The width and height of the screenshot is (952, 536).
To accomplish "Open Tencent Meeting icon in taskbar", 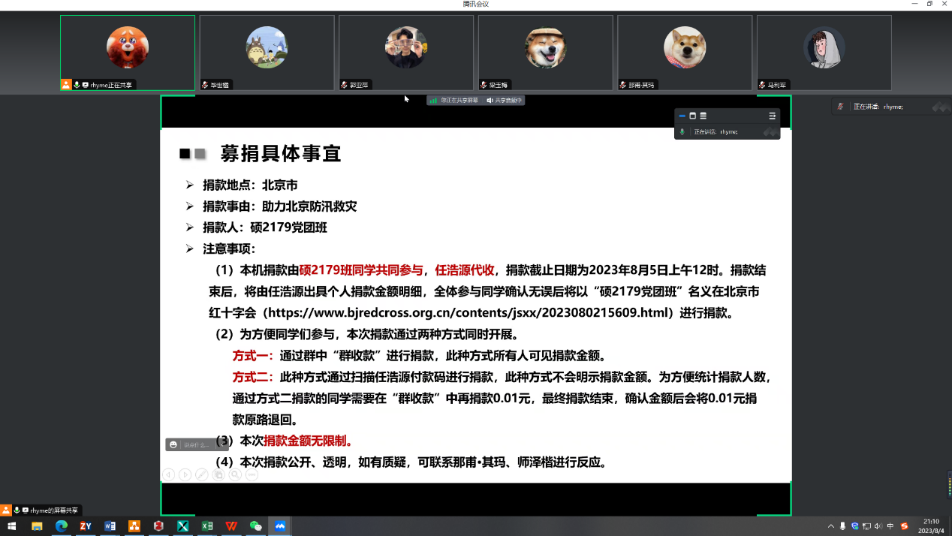I will pos(281,526).
